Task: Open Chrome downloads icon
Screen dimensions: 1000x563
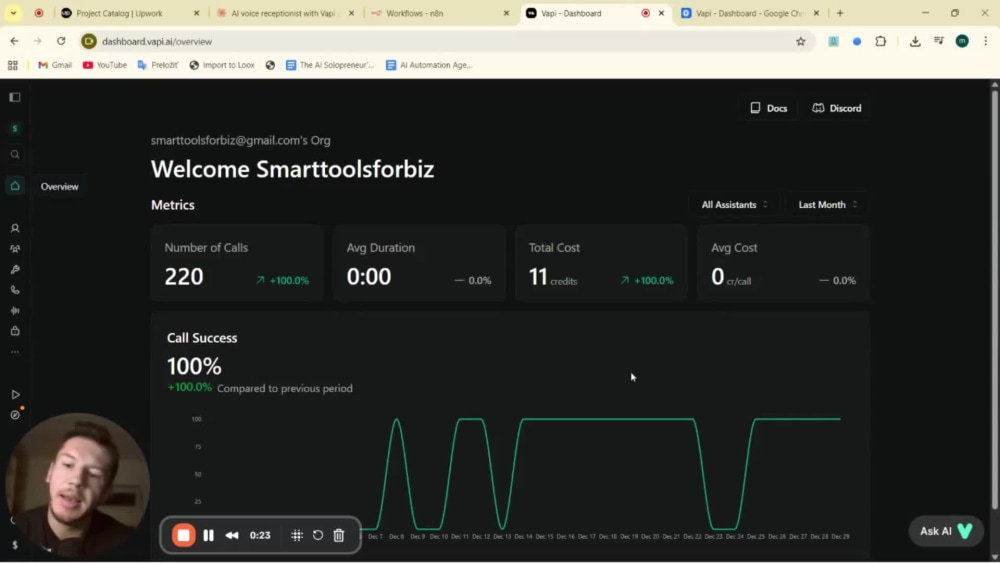Action: click(915, 41)
